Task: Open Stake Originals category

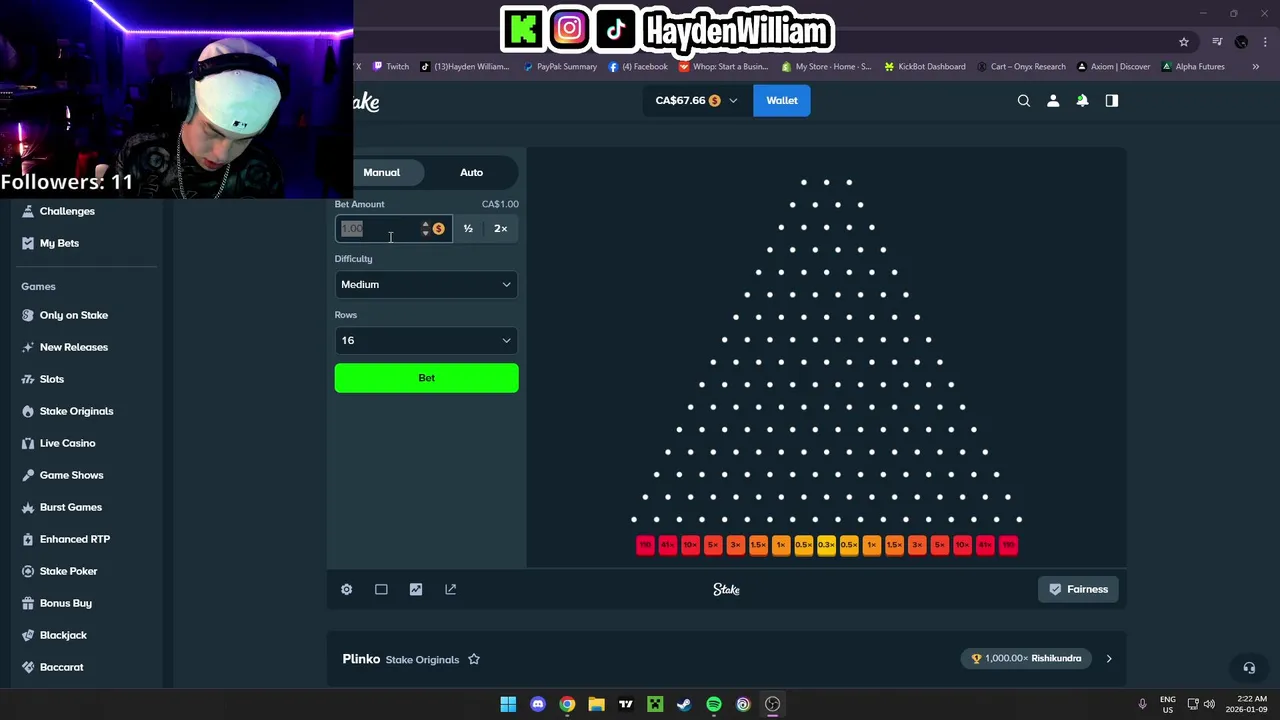Action: coord(76,411)
